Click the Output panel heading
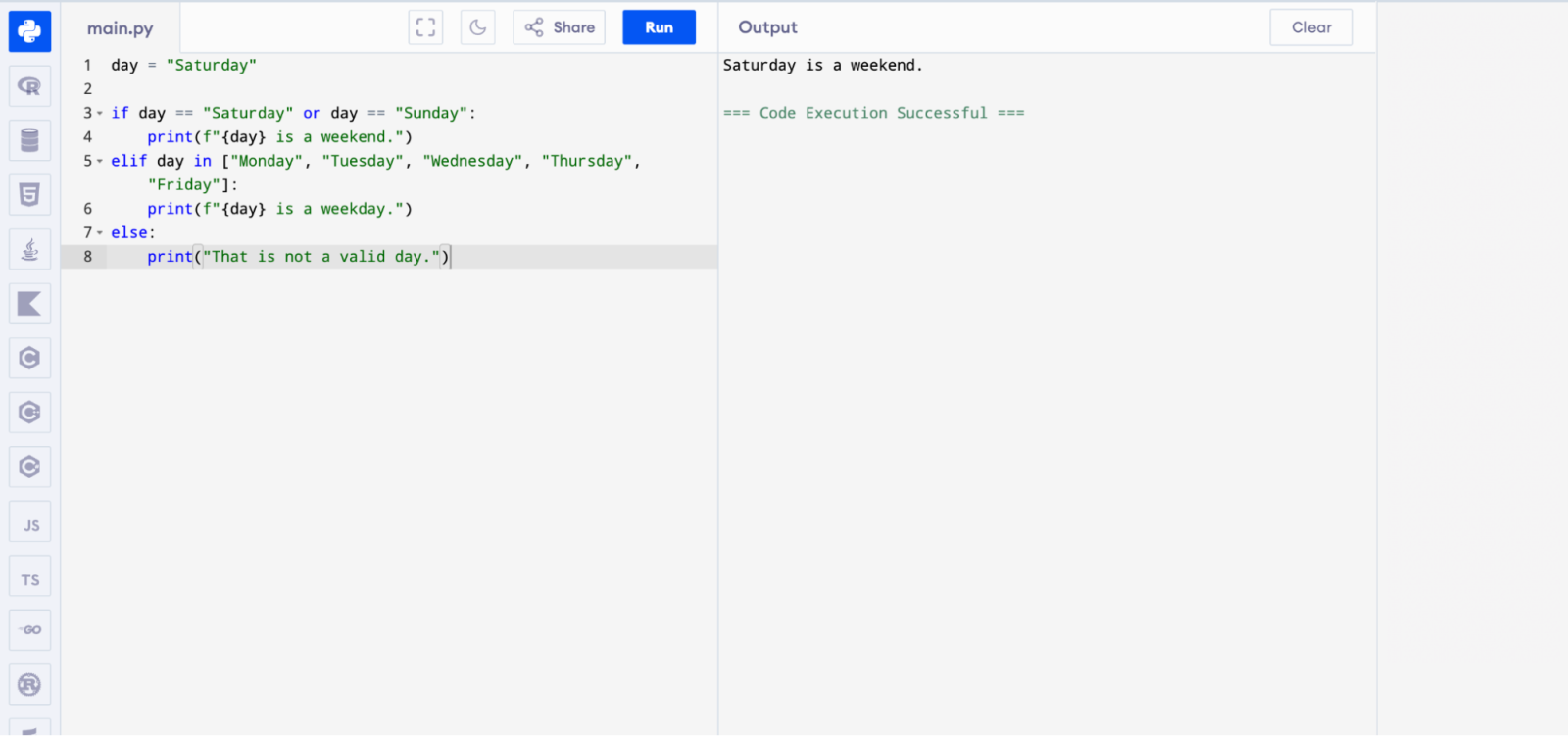The width and height of the screenshot is (1568, 736). pyautogui.click(x=767, y=27)
